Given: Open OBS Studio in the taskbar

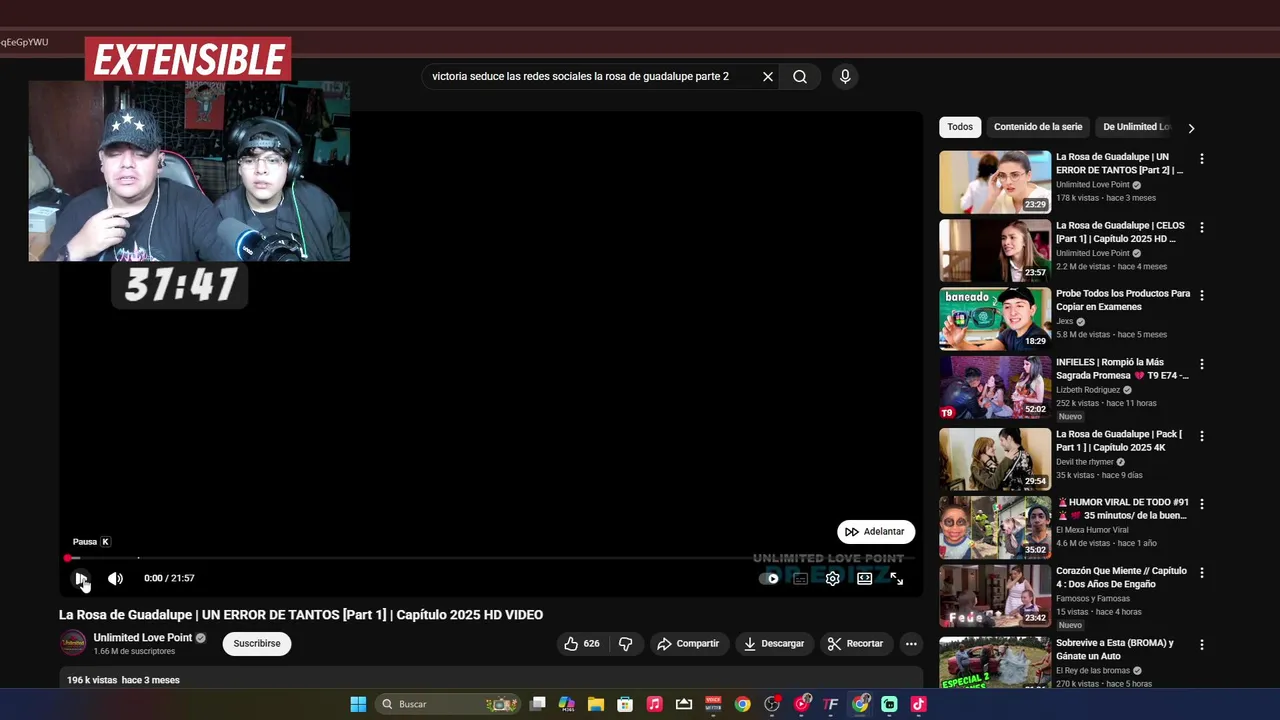Looking at the screenshot, I should [772, 704].
